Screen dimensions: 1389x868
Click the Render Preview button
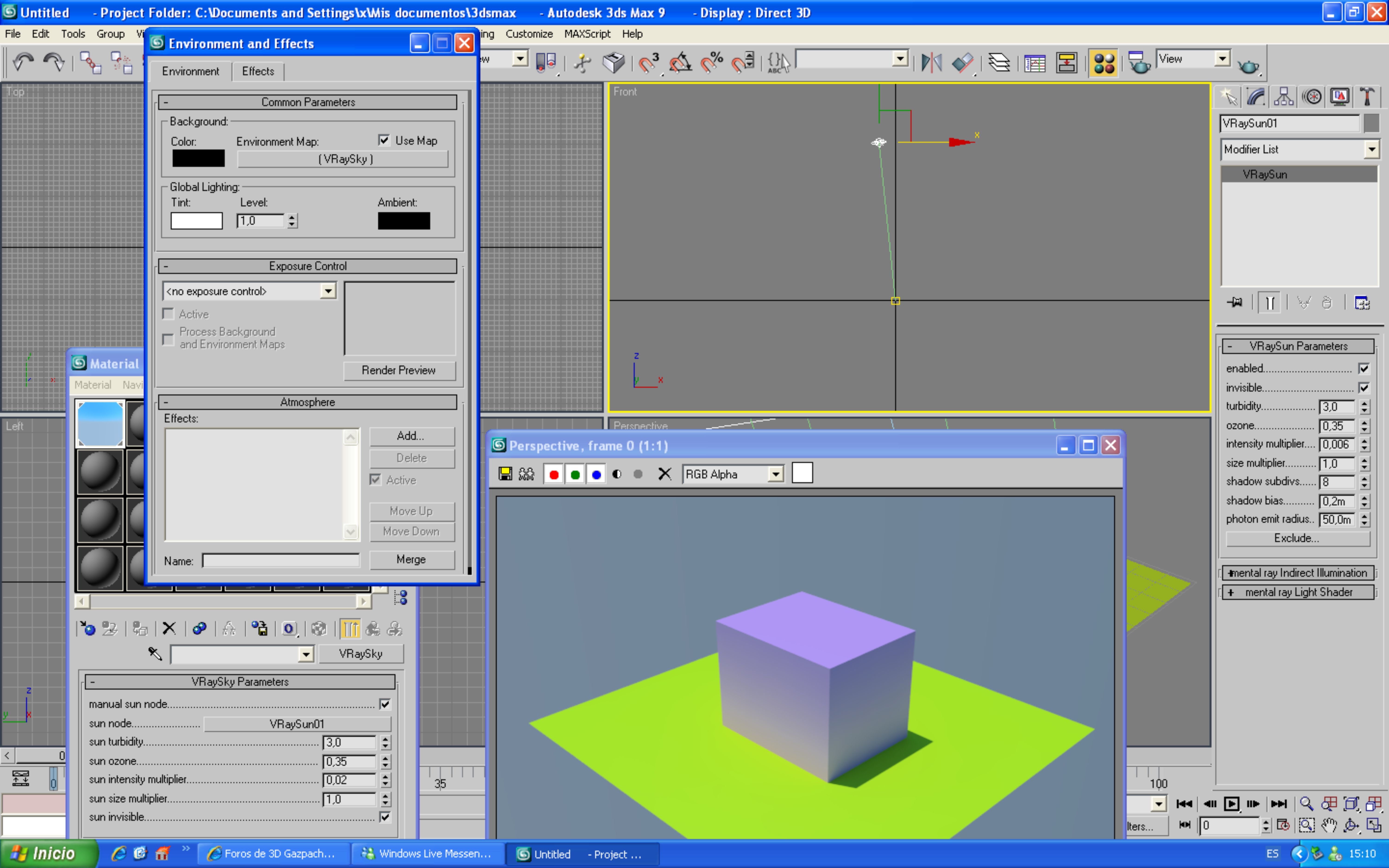(399, 370)
